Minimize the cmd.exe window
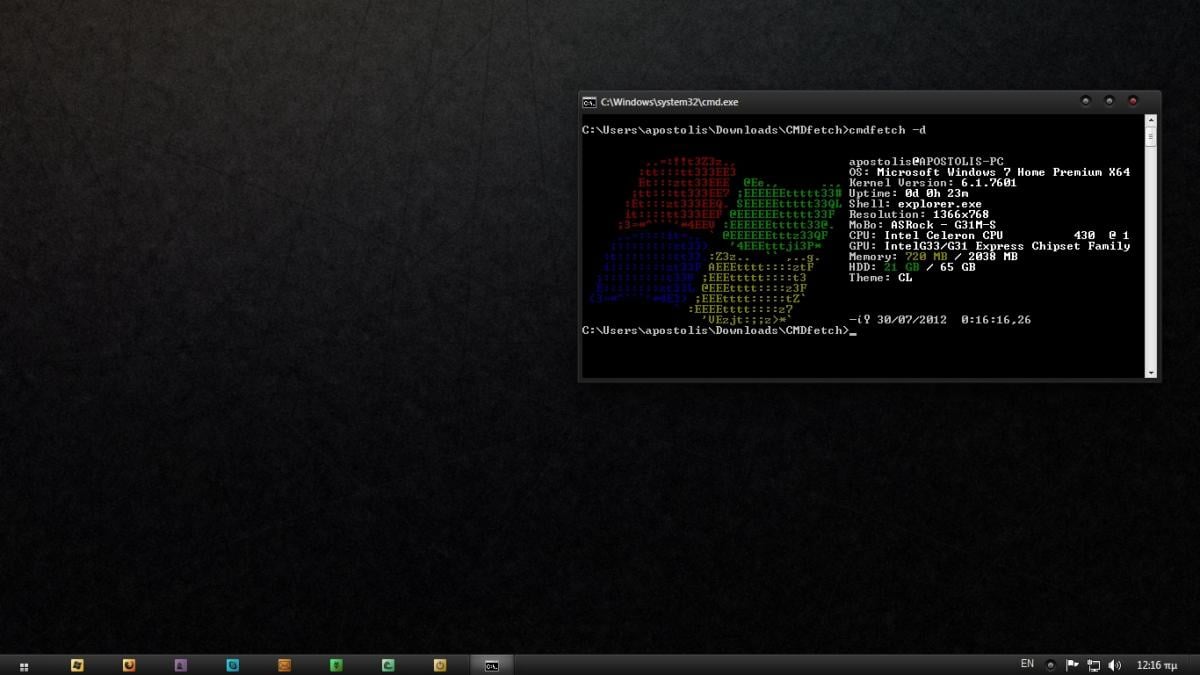The width and height of the screenshot is (1200, 675). (x=1086, y=101)
